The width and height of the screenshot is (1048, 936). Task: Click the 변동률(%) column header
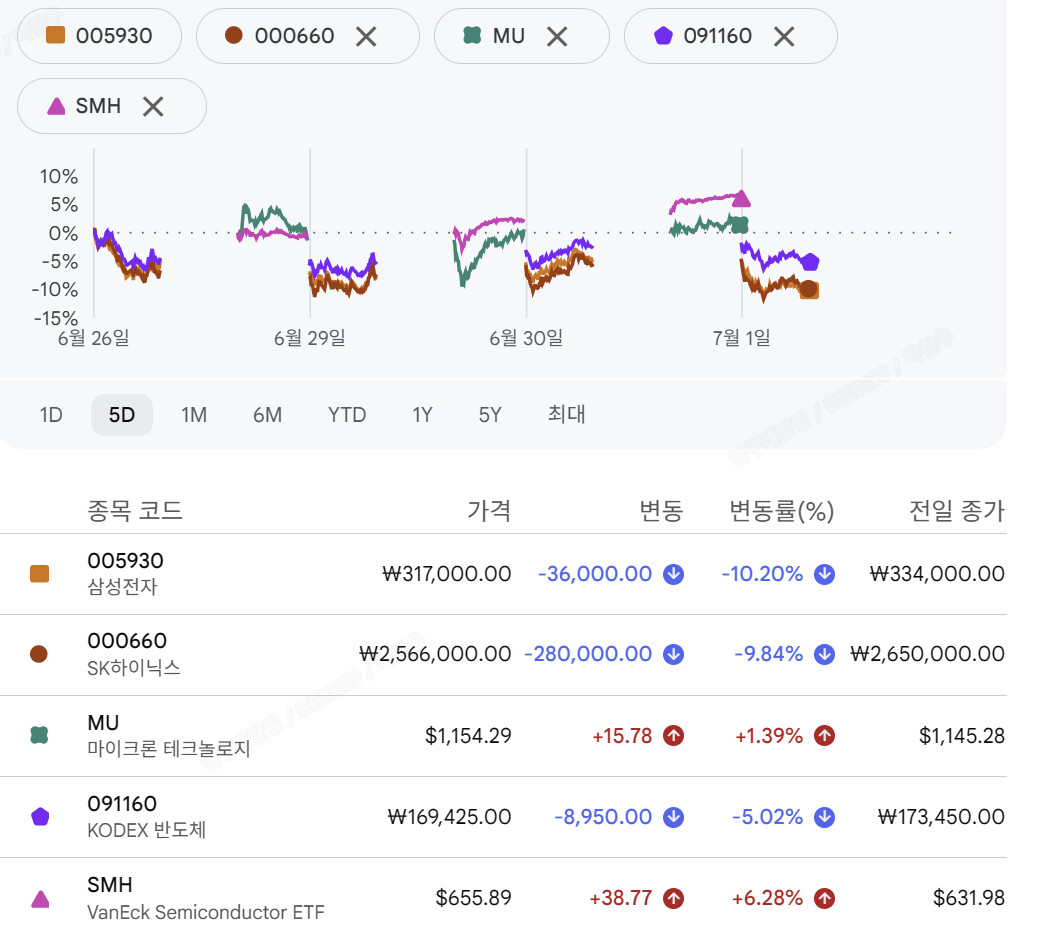(781, 511)
